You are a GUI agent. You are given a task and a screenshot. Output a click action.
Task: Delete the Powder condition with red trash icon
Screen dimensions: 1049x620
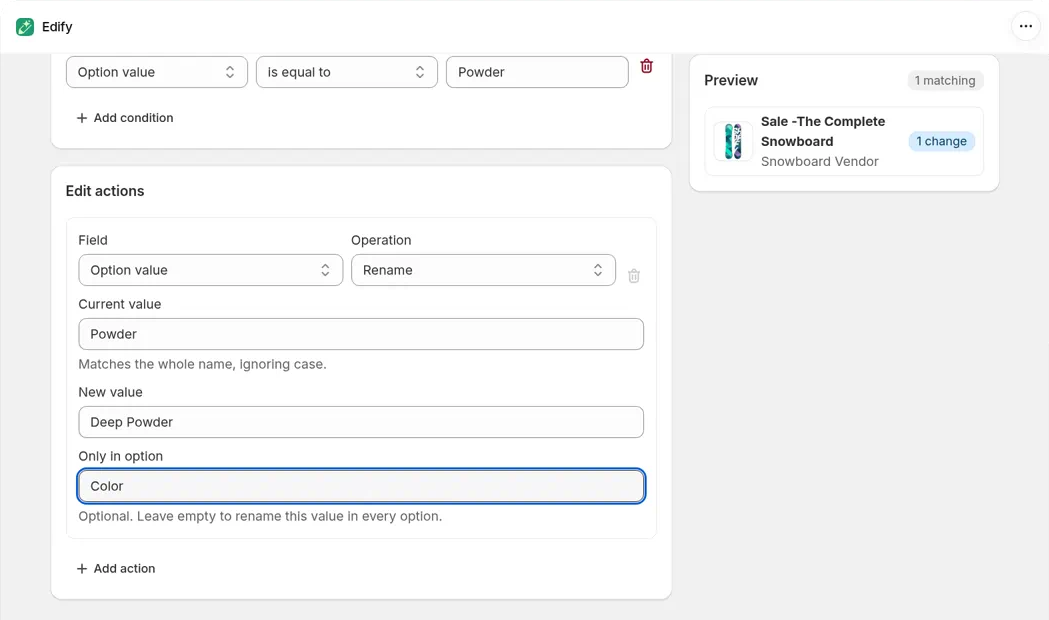(646, 66)
